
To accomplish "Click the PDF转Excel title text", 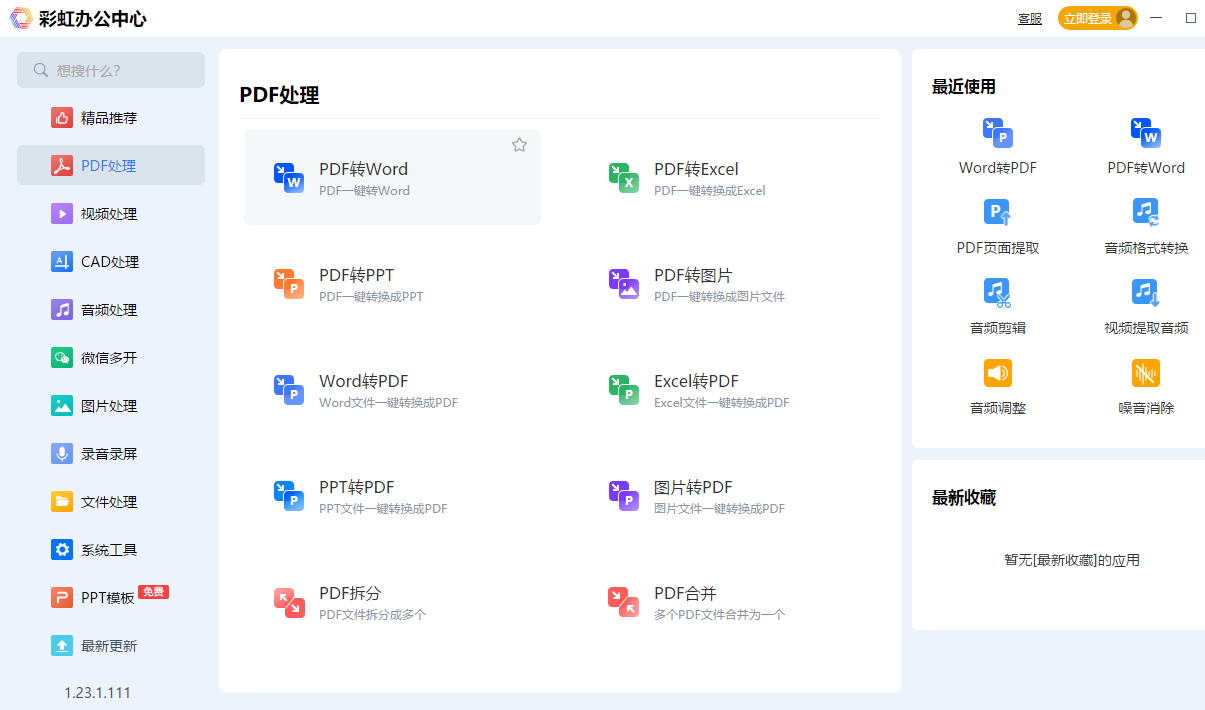I will pos(696,169).
